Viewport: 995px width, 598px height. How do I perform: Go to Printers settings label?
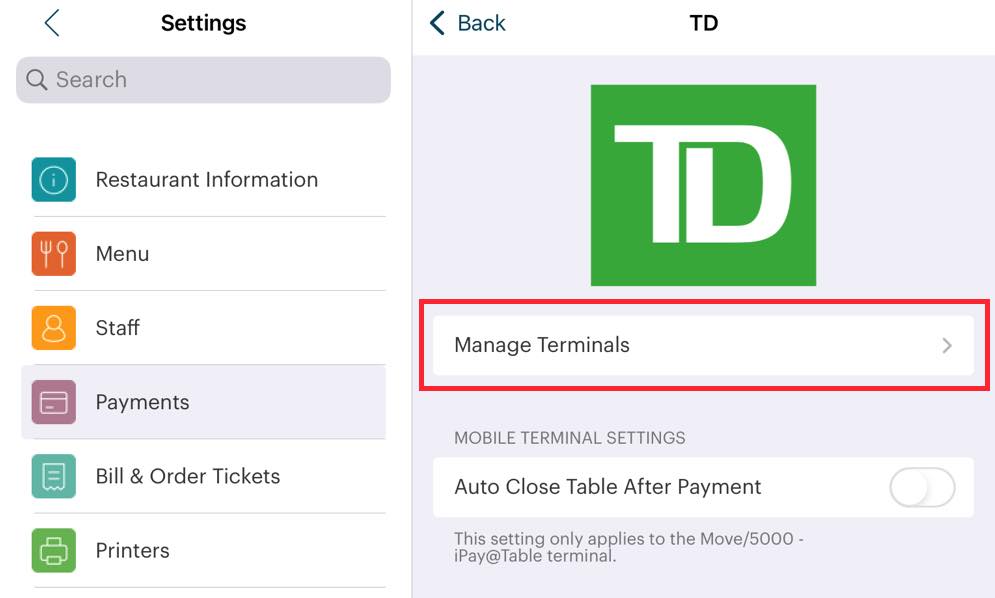pyautogui.click(x=132, y=550)
